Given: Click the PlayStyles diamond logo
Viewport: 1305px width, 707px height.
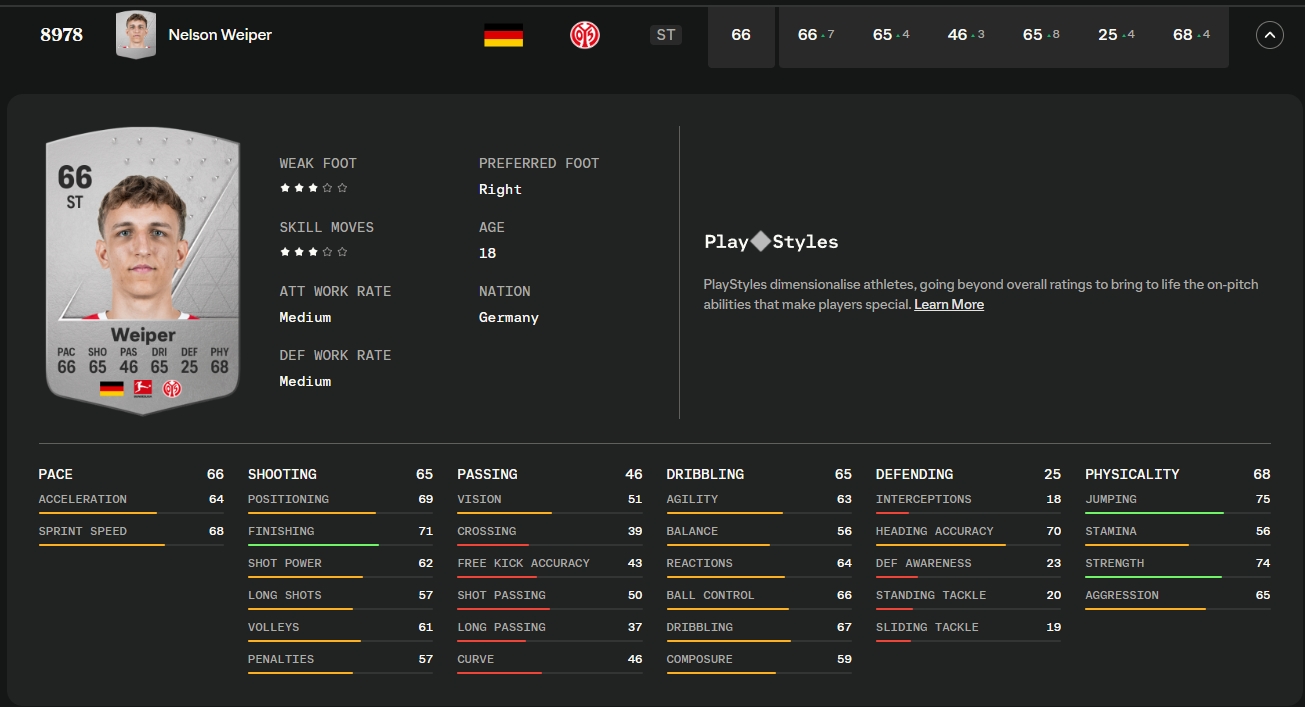Looking at the screenshot, I should click(x=761, y=241).
